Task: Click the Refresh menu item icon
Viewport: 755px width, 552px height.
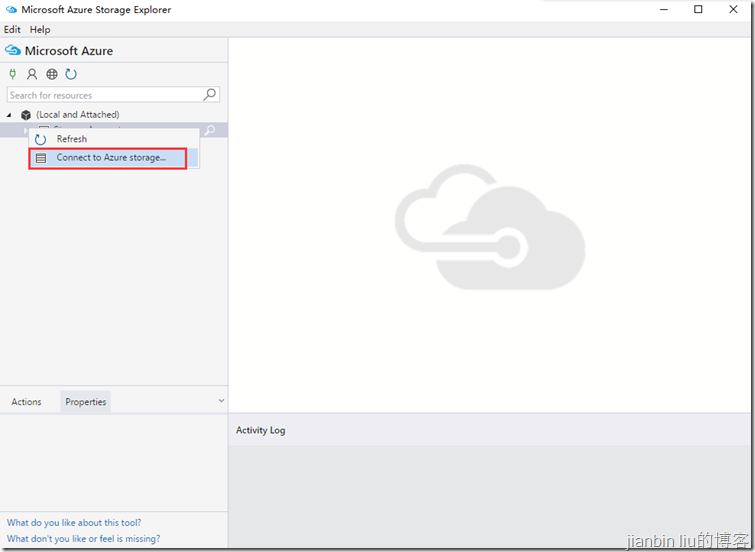Action: 40,139
